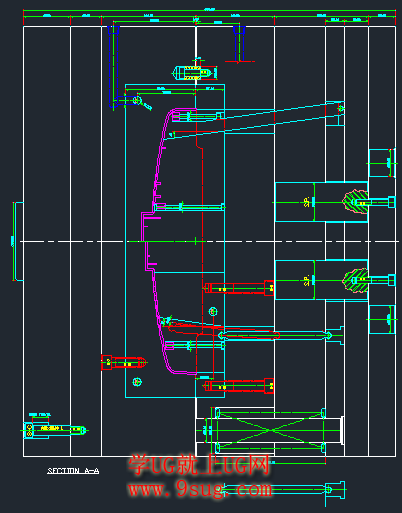Select the circular symbol at cavity block bottom left
402x513 pixels.
(x=137, y=382)
